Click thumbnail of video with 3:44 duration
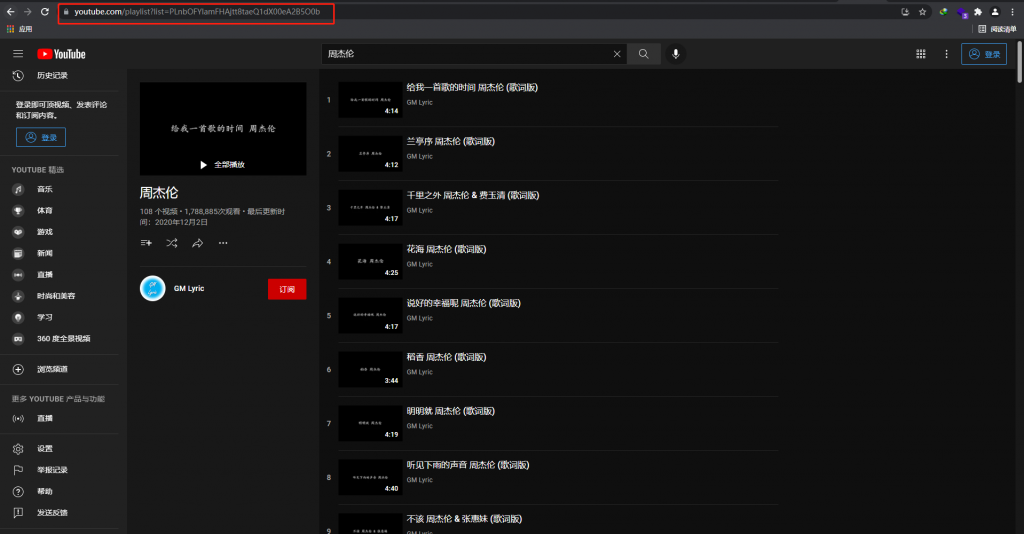Screen dimensions: 1024x534 370,369
